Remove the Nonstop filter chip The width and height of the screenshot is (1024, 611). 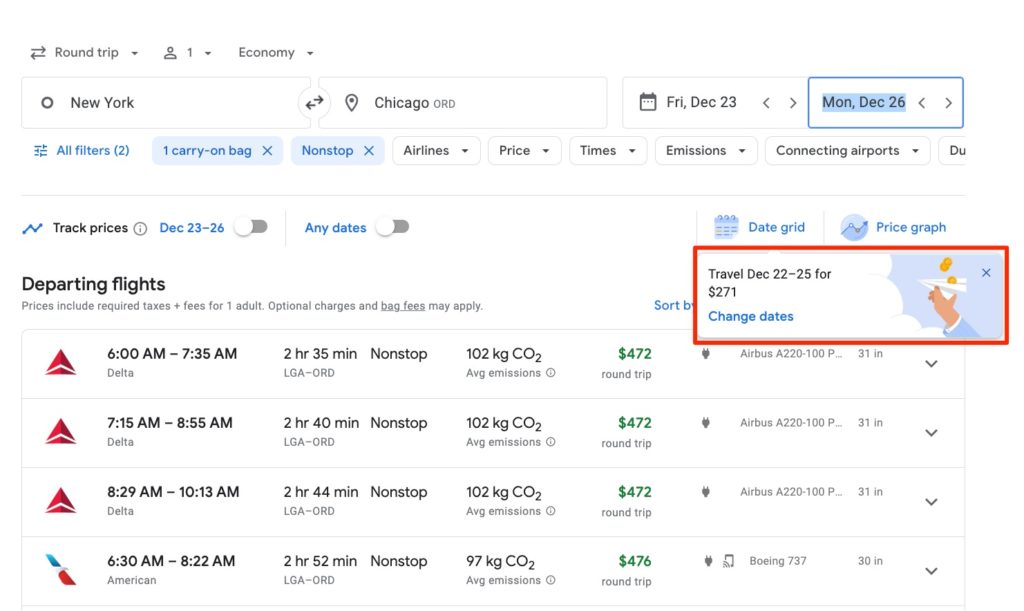368,151
